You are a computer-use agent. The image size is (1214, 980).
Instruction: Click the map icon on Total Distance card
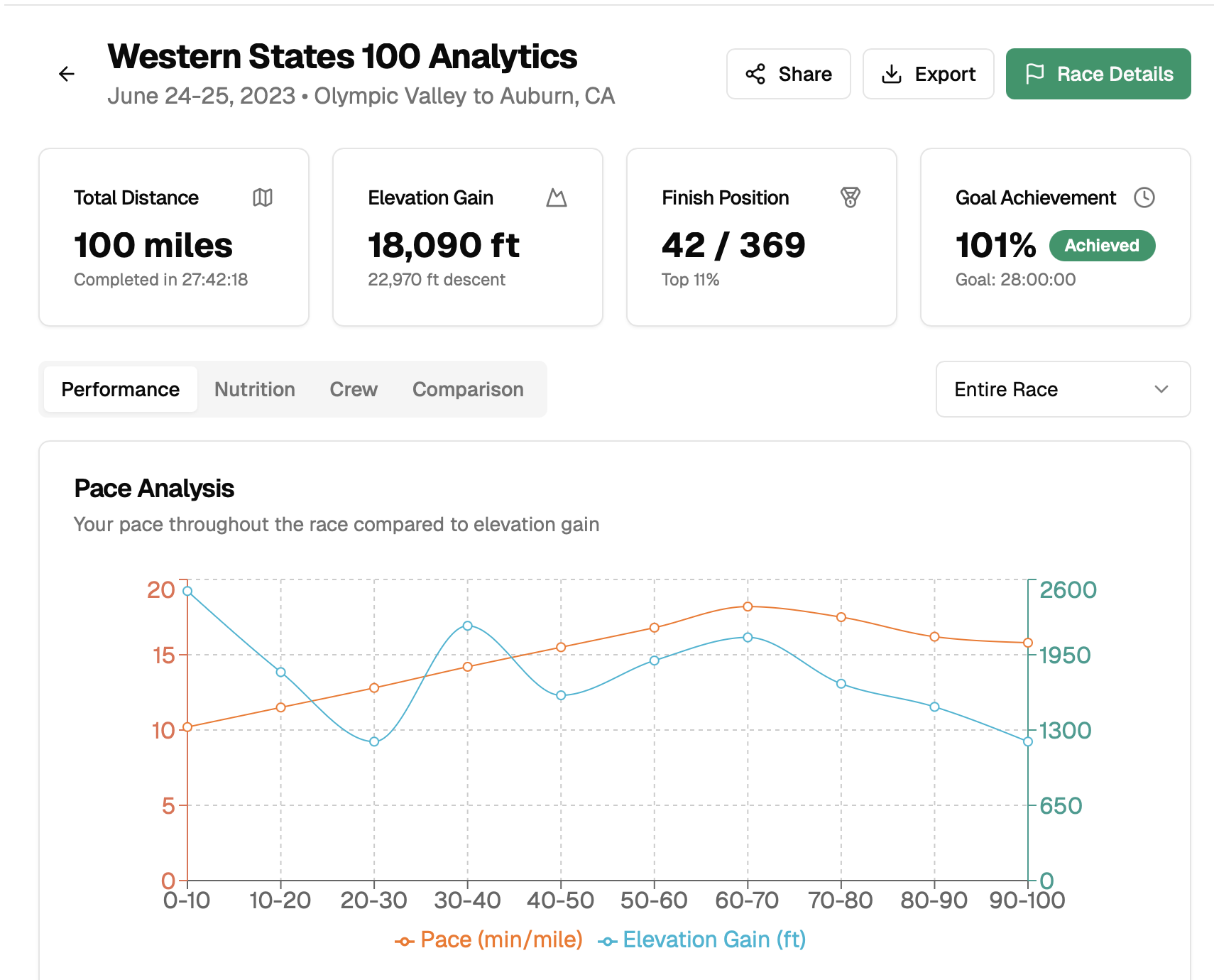263,197
